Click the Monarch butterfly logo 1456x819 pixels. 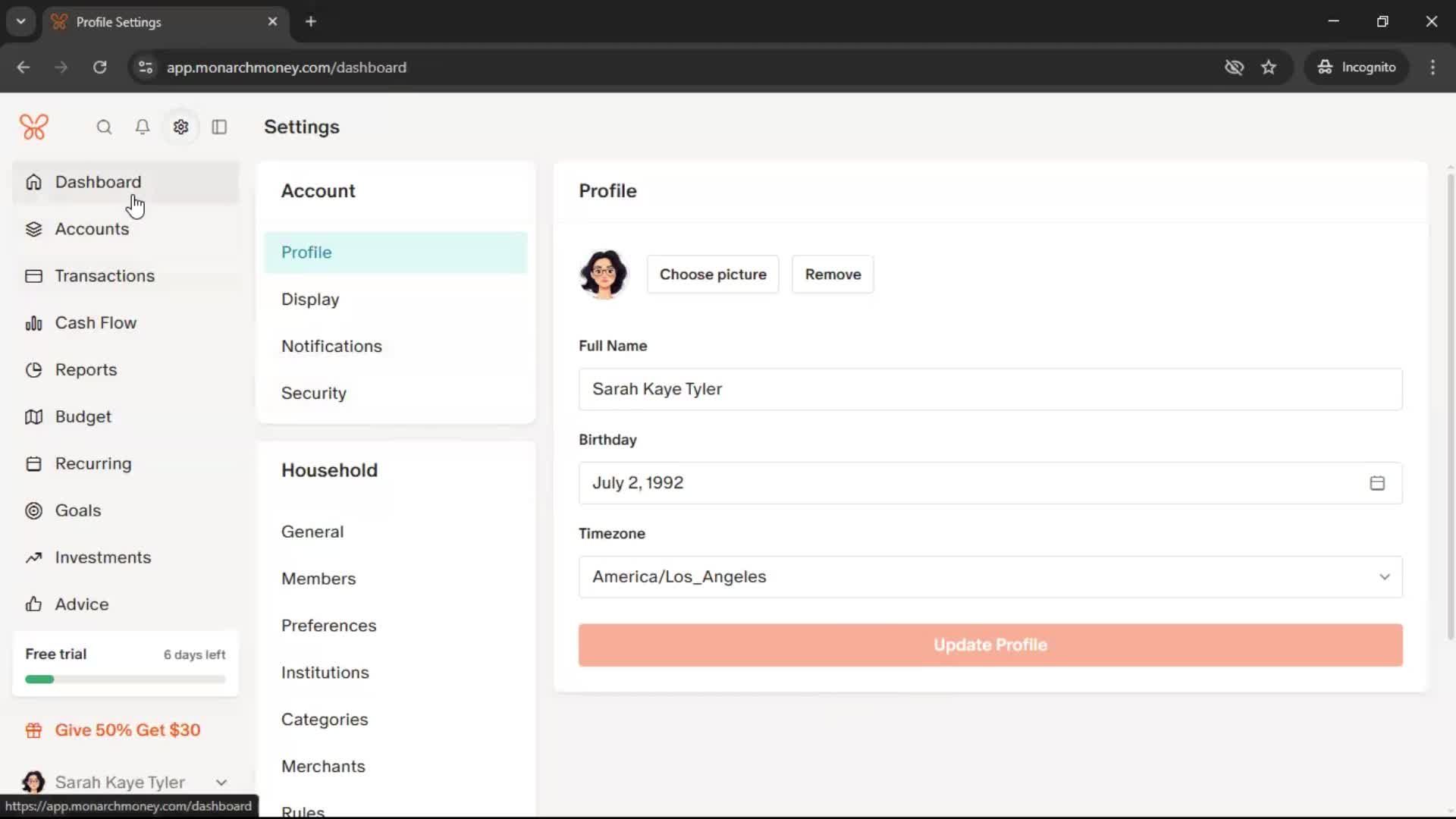(34, 127)
